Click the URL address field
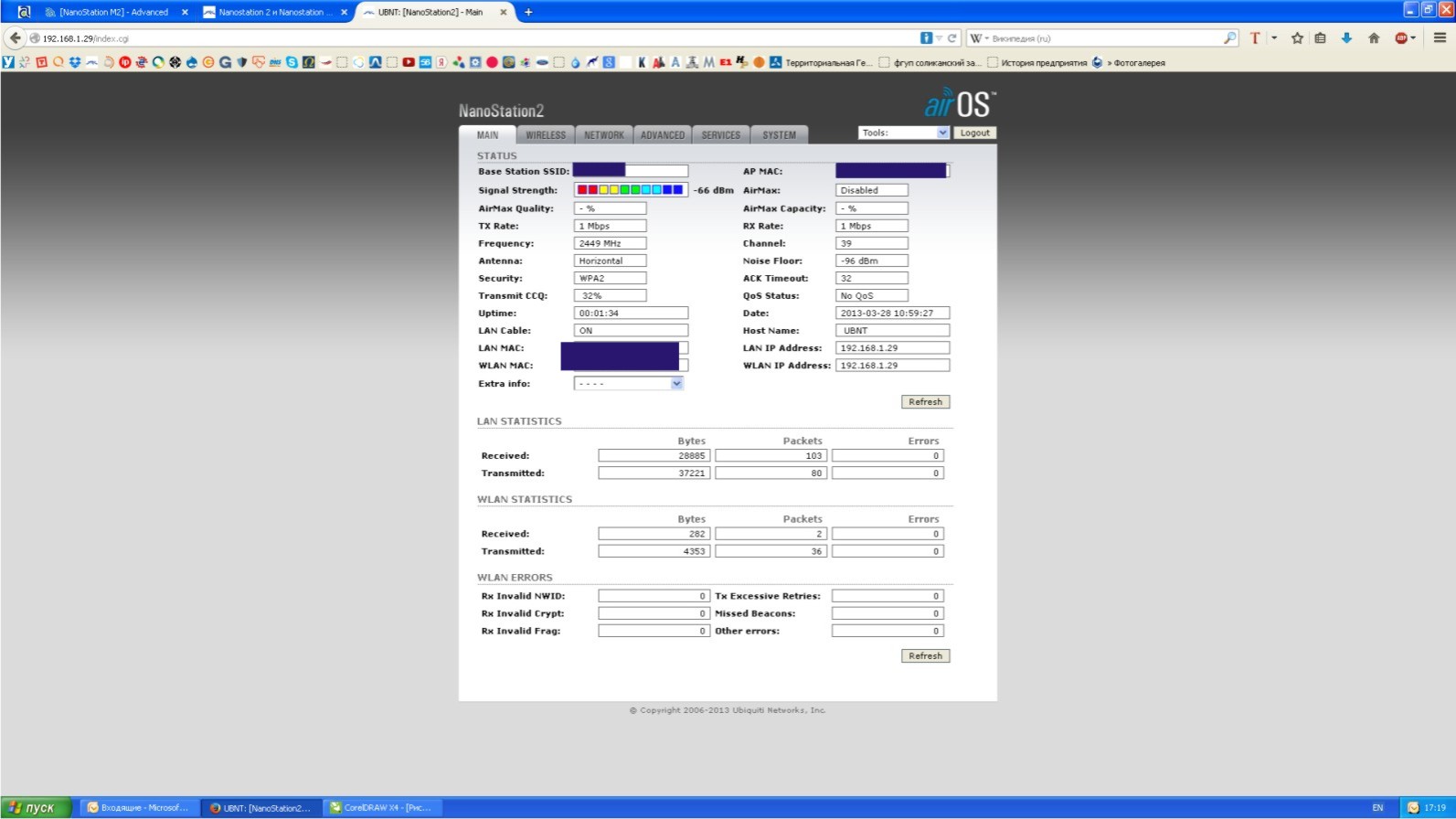Screen dimensions: 1456x819 click(x=475, y=38)
